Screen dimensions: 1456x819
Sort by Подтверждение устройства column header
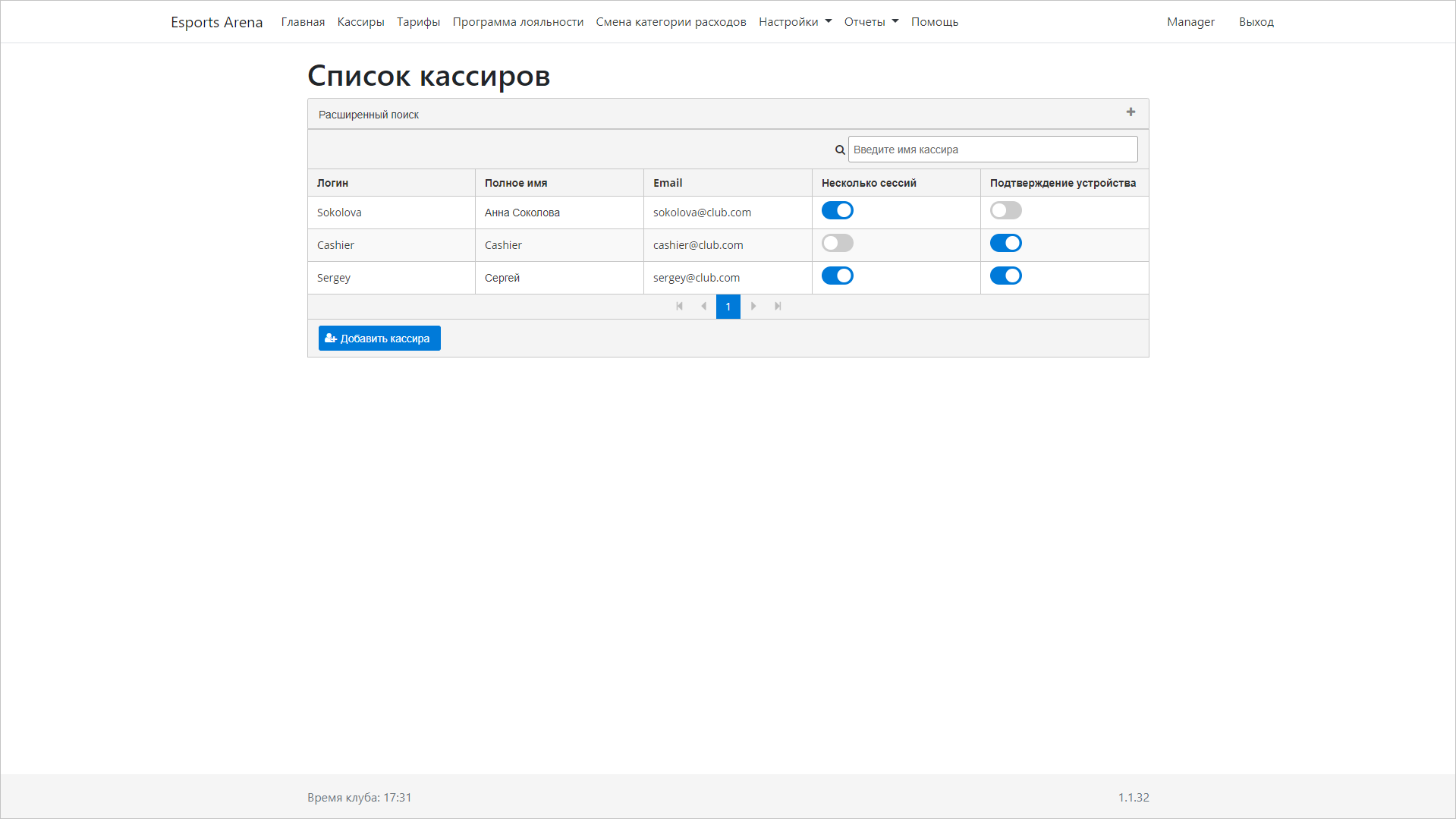click(1064, 183)
